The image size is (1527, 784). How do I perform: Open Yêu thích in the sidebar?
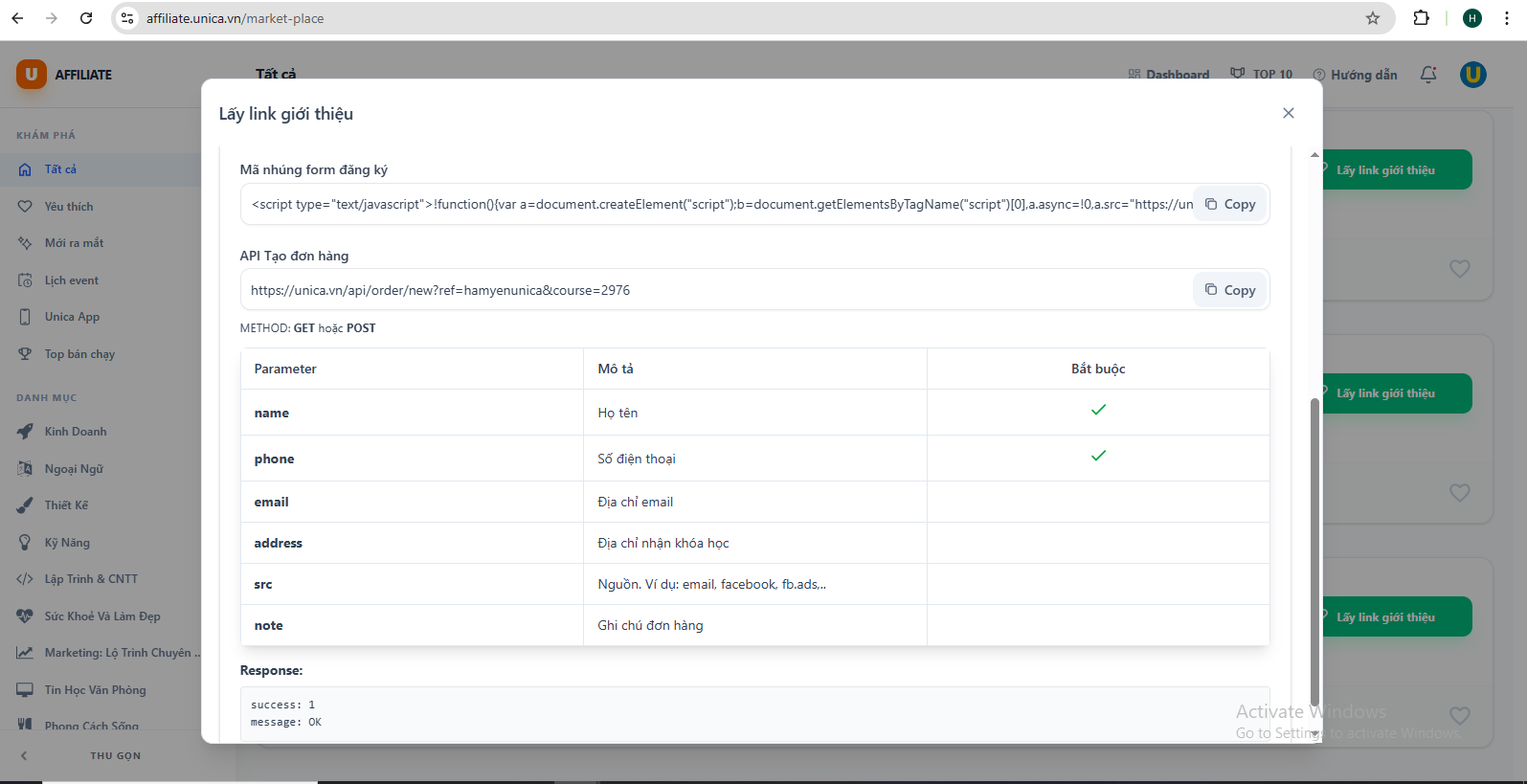pyautogui.click(x=69, y=207)
